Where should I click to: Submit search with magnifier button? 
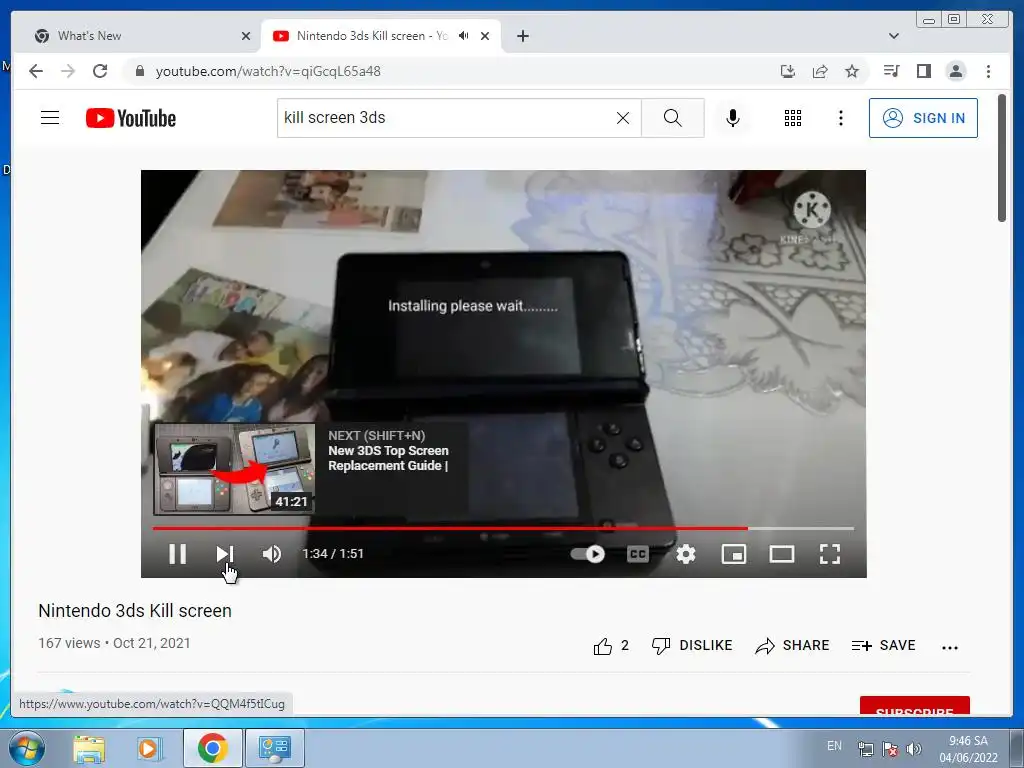[x=673, y=118]
